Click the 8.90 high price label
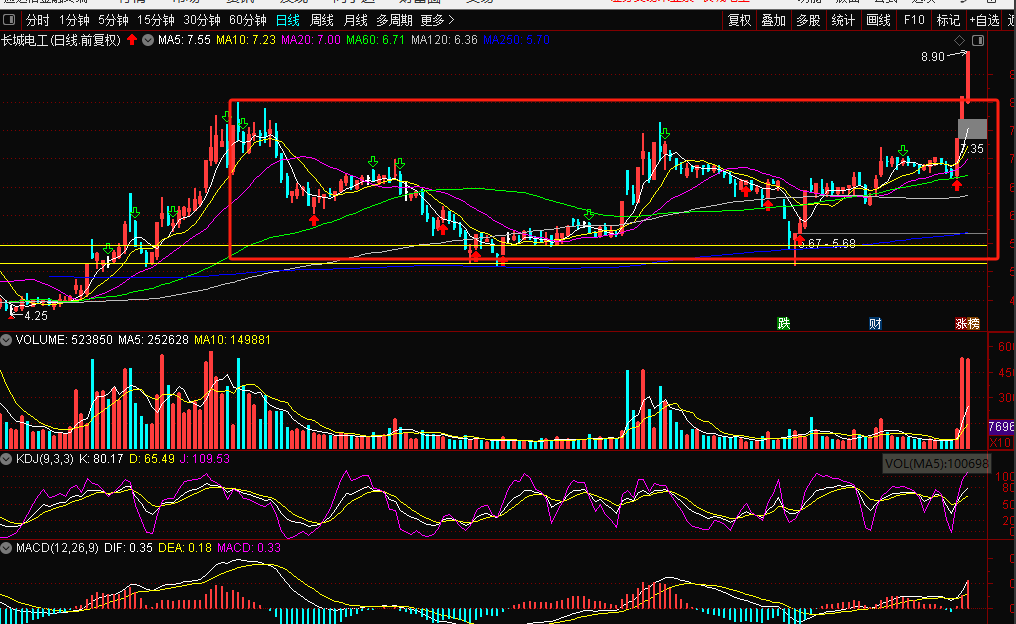 click(x=932, y=57)
